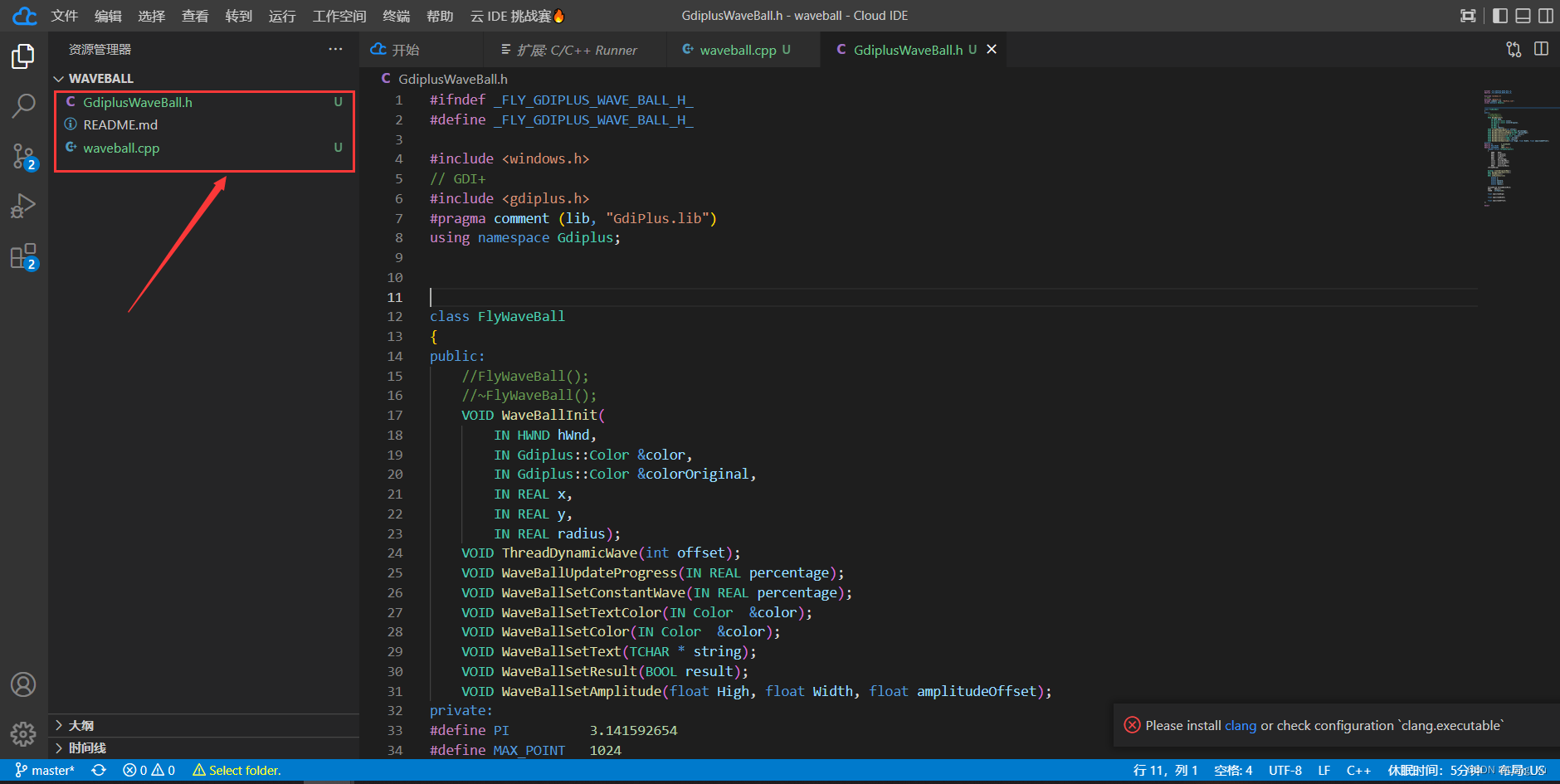This screenshot has height=784, width=1560.
Task: Expand the 大纲 outline section
Action: pyautogui.click(x=81, y=726)
